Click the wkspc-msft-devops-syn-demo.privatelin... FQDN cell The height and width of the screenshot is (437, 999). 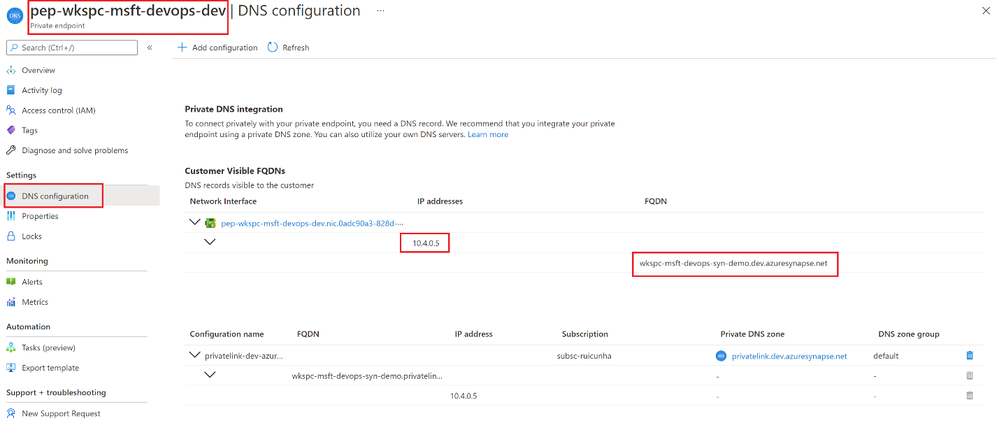click(x=367, y=376)
